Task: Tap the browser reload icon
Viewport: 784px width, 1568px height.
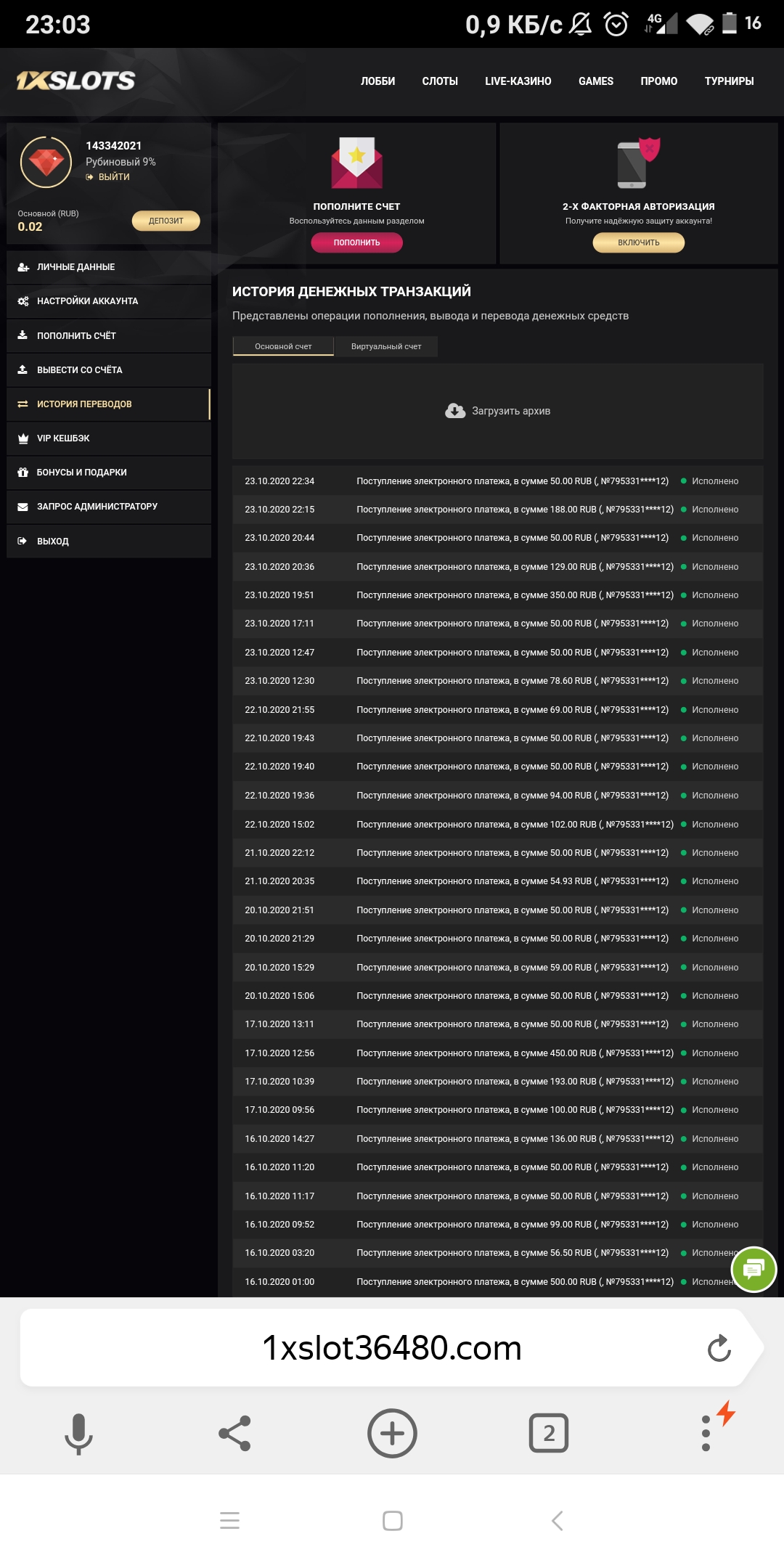Action: click(719, 1348)
